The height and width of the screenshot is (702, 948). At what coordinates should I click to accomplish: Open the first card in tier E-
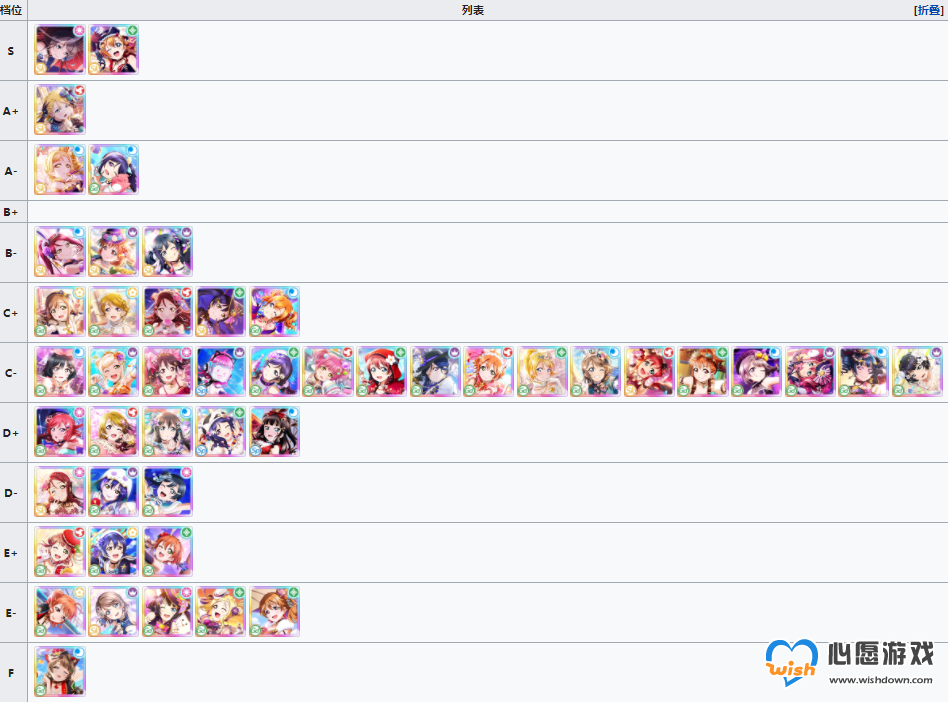60,611
